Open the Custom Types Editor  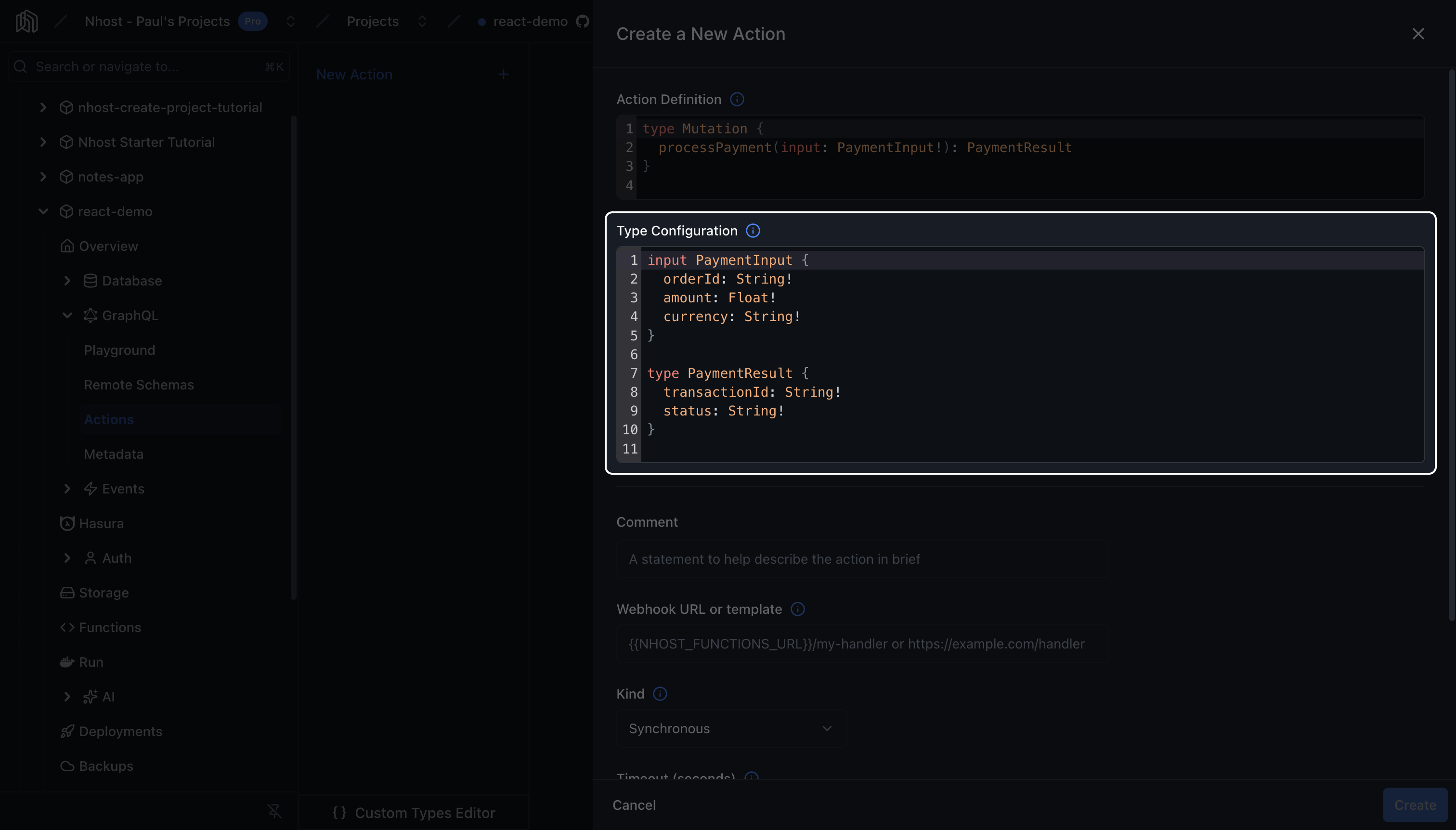click(413, 813)
